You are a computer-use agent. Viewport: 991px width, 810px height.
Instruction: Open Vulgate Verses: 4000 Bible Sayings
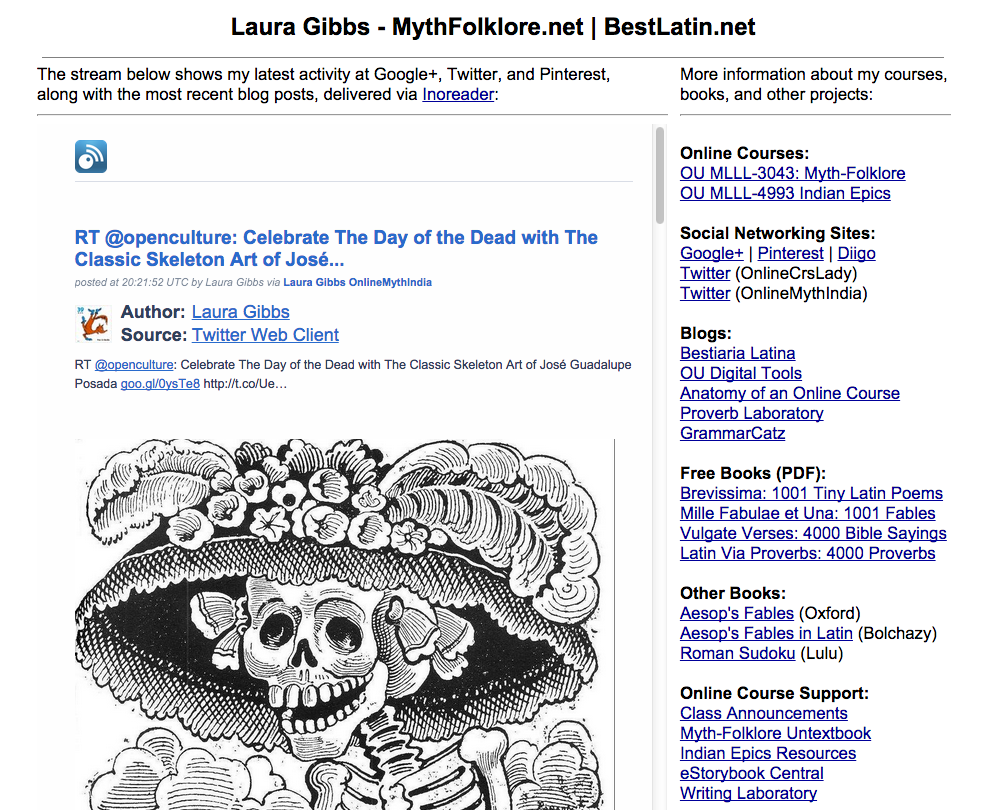(813, 533)
